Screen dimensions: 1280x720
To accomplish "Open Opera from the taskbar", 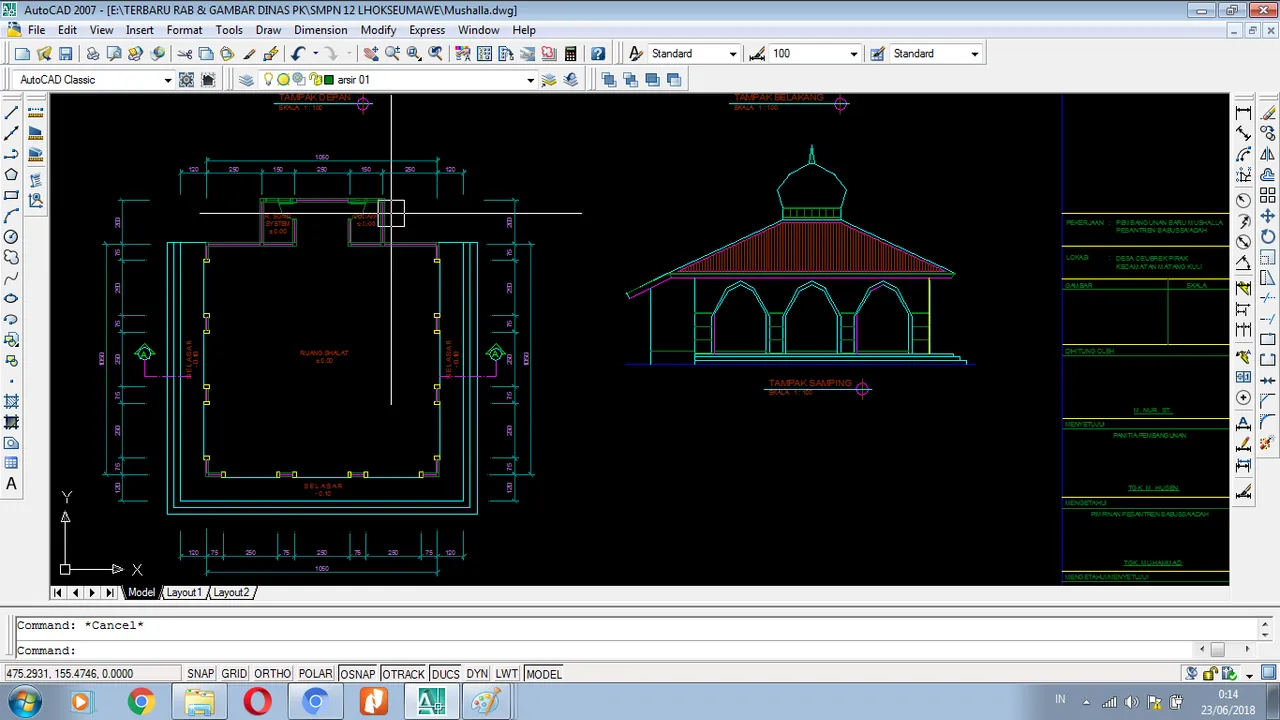I will (257, 702).
